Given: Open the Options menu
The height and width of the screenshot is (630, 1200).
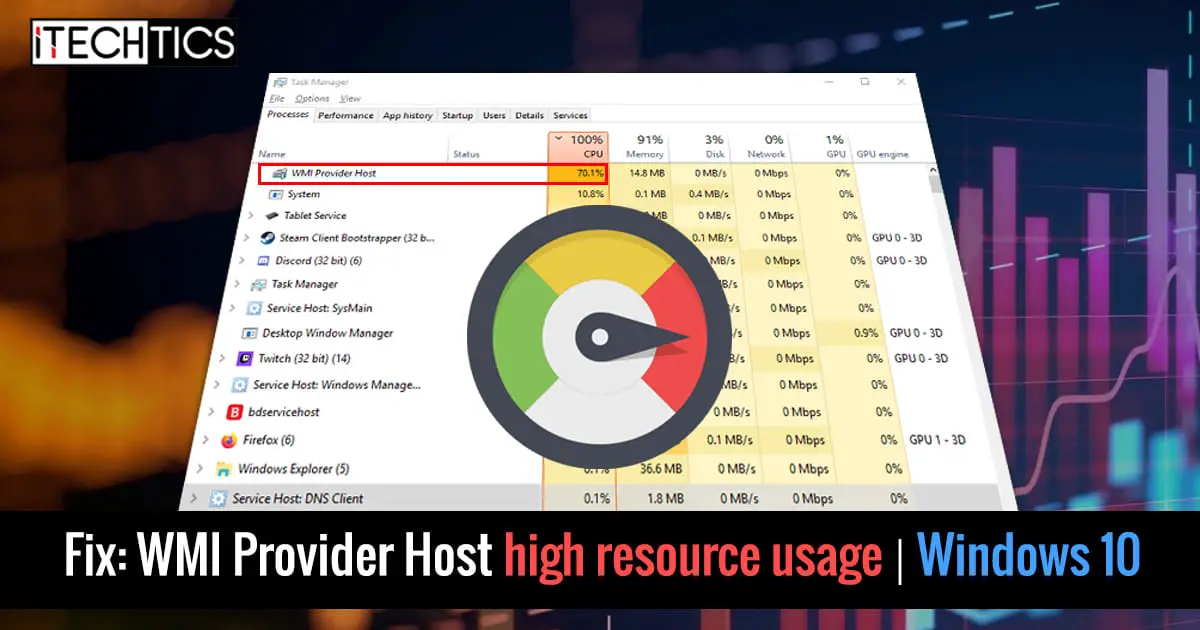Looking at the screenshot, I should pyautogui.click(x=312, y=99).
